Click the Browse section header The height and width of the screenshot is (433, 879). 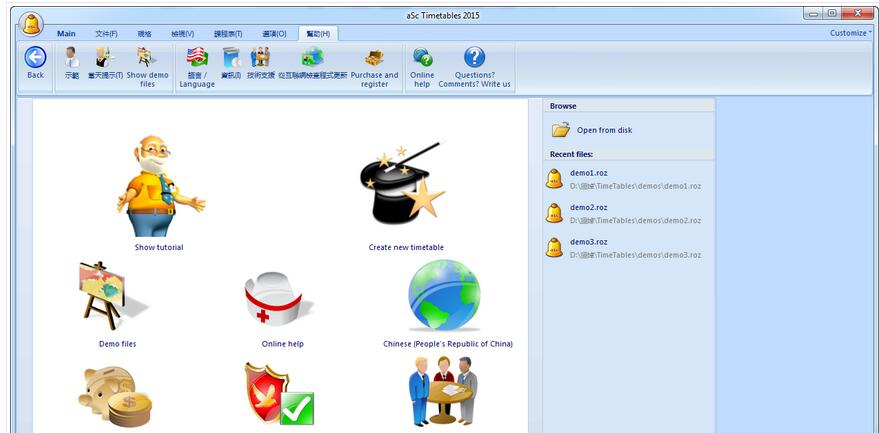563,106
